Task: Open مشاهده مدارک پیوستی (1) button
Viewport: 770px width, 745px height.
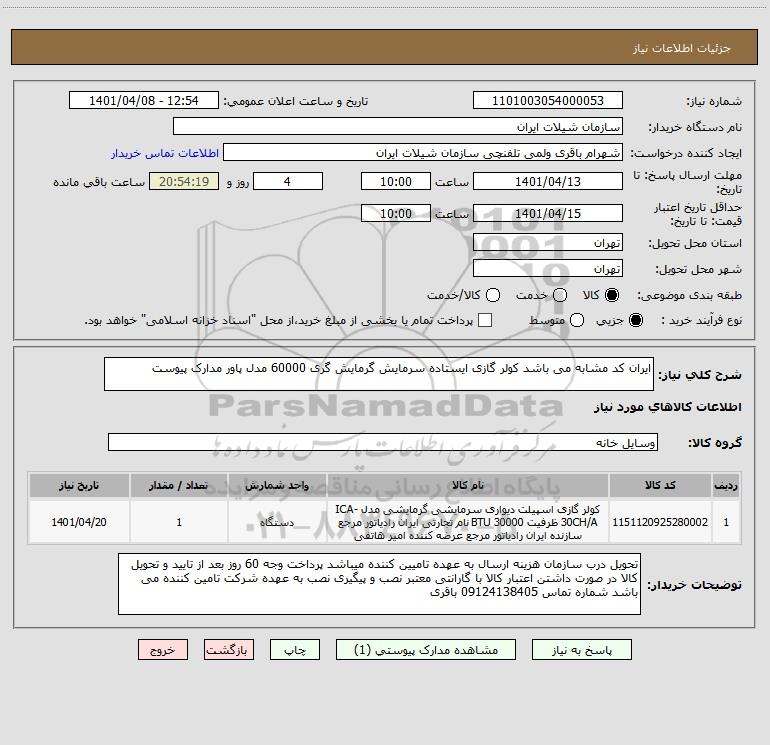Action: click(x=426, y=650)
